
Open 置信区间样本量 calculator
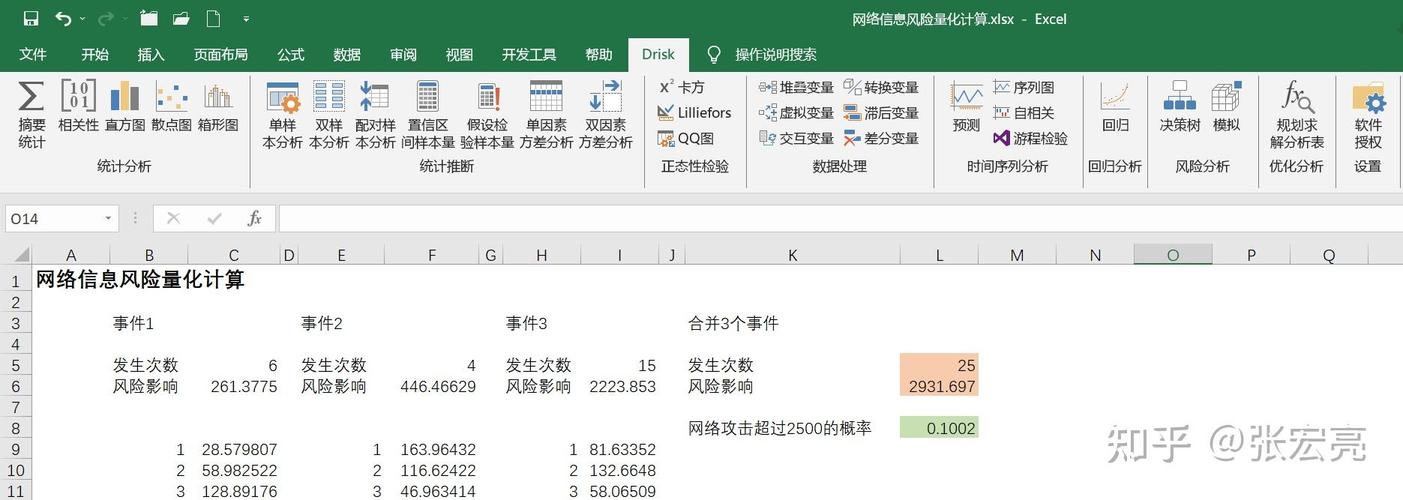point(428,114)
